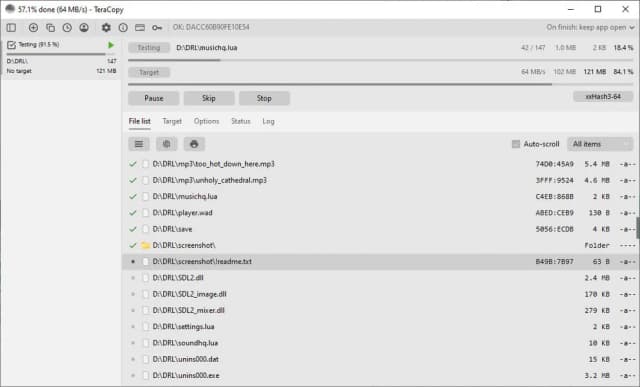This screenshot has width=640, height=387.
Task: Select the D:\DRL\SDL2_image.dll row
Action: tap(381, 294)
